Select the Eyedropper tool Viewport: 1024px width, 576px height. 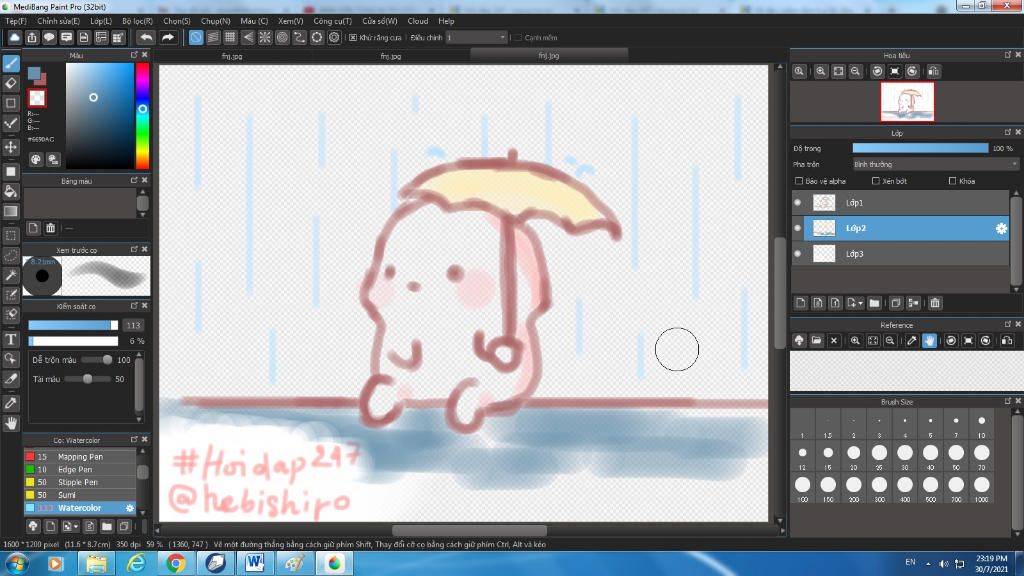click(10, 403)
